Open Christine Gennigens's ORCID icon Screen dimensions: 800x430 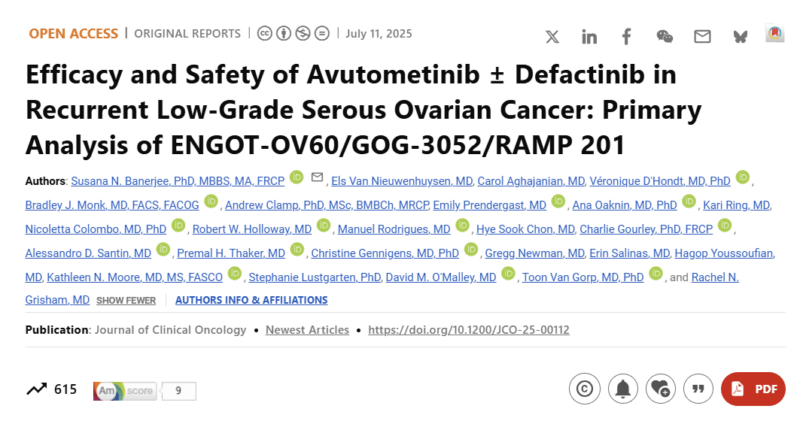click(471, 249)
